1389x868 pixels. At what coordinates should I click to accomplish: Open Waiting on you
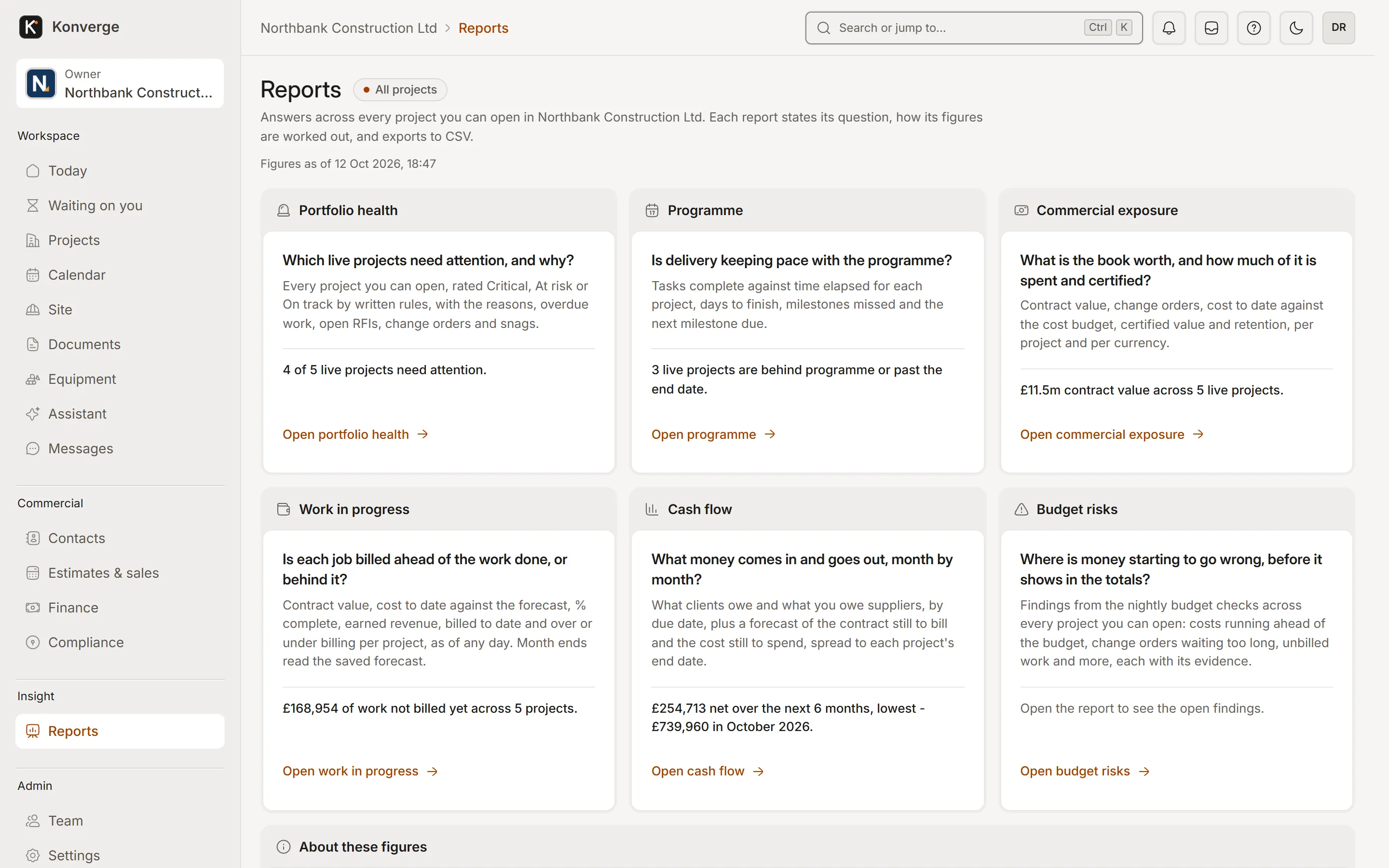click(120, 205)
